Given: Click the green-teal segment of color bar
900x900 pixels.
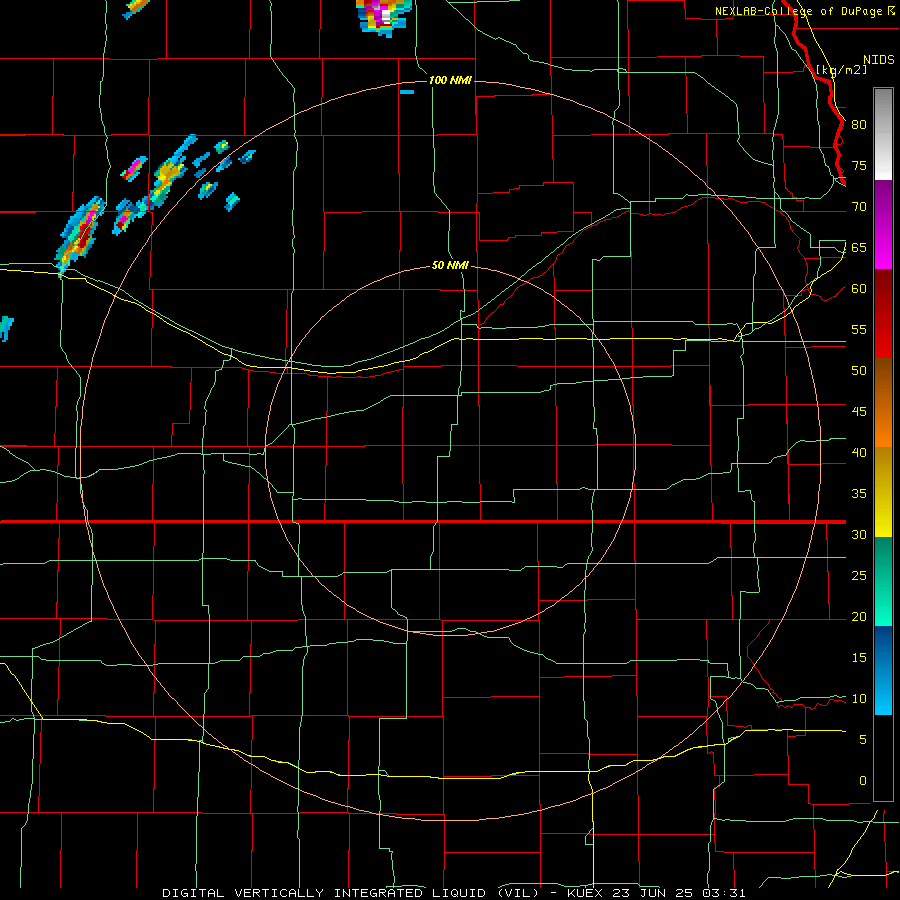Looking at the screenshot, I should click(x=883, y=581).
